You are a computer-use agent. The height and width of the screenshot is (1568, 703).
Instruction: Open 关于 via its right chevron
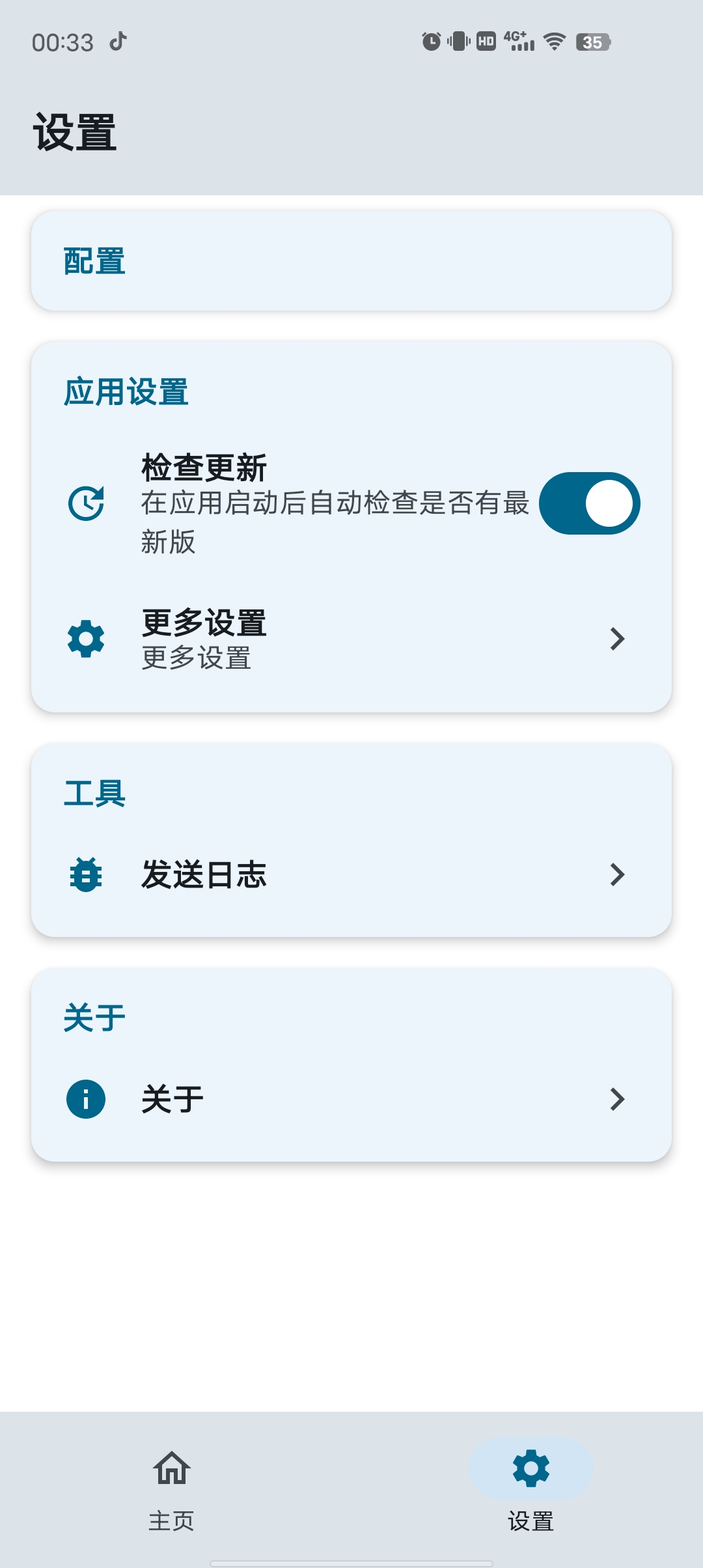point(617,1099)
